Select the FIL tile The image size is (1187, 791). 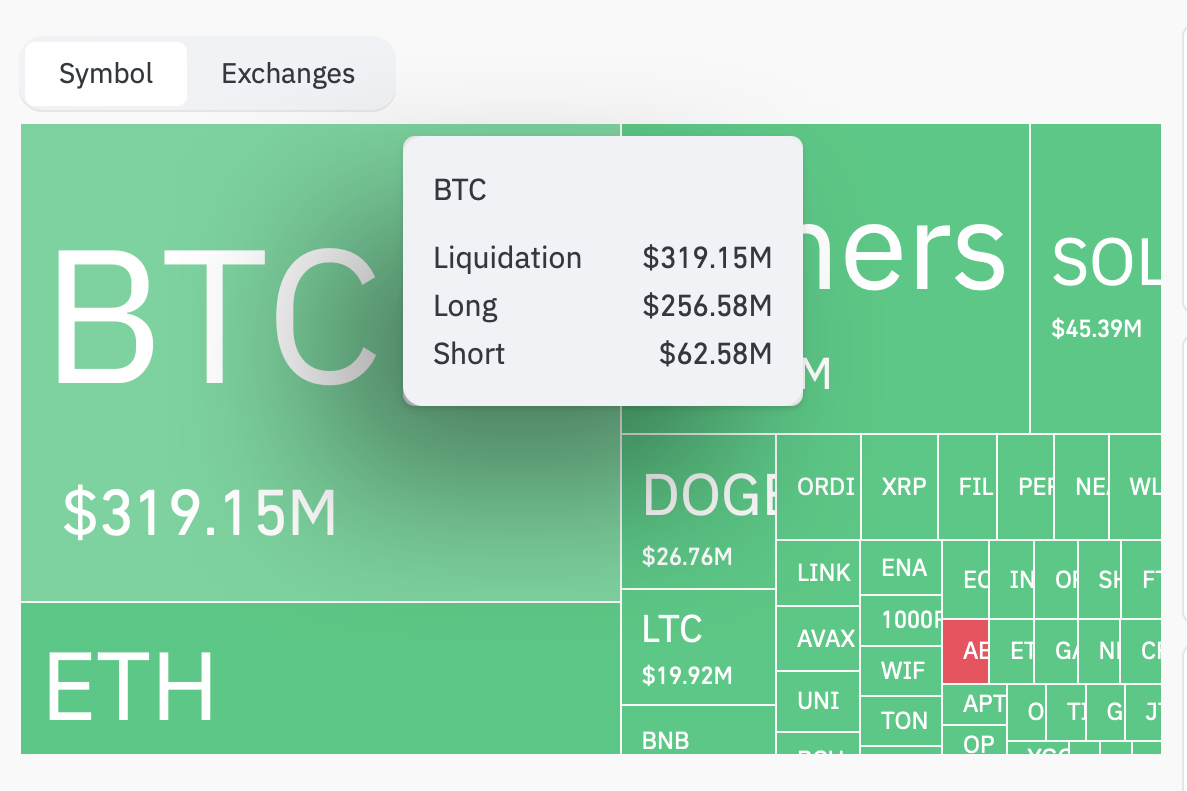point(968,487)
